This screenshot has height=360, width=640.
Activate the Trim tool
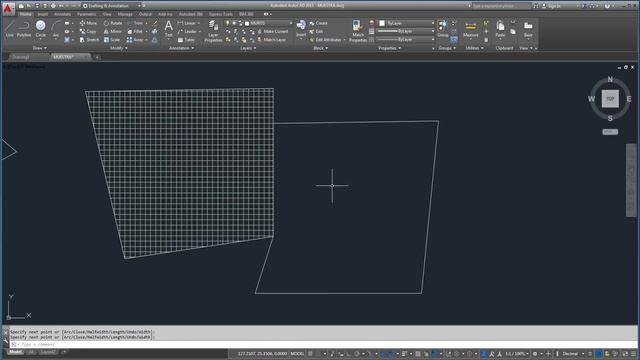(x=136, y=23)
